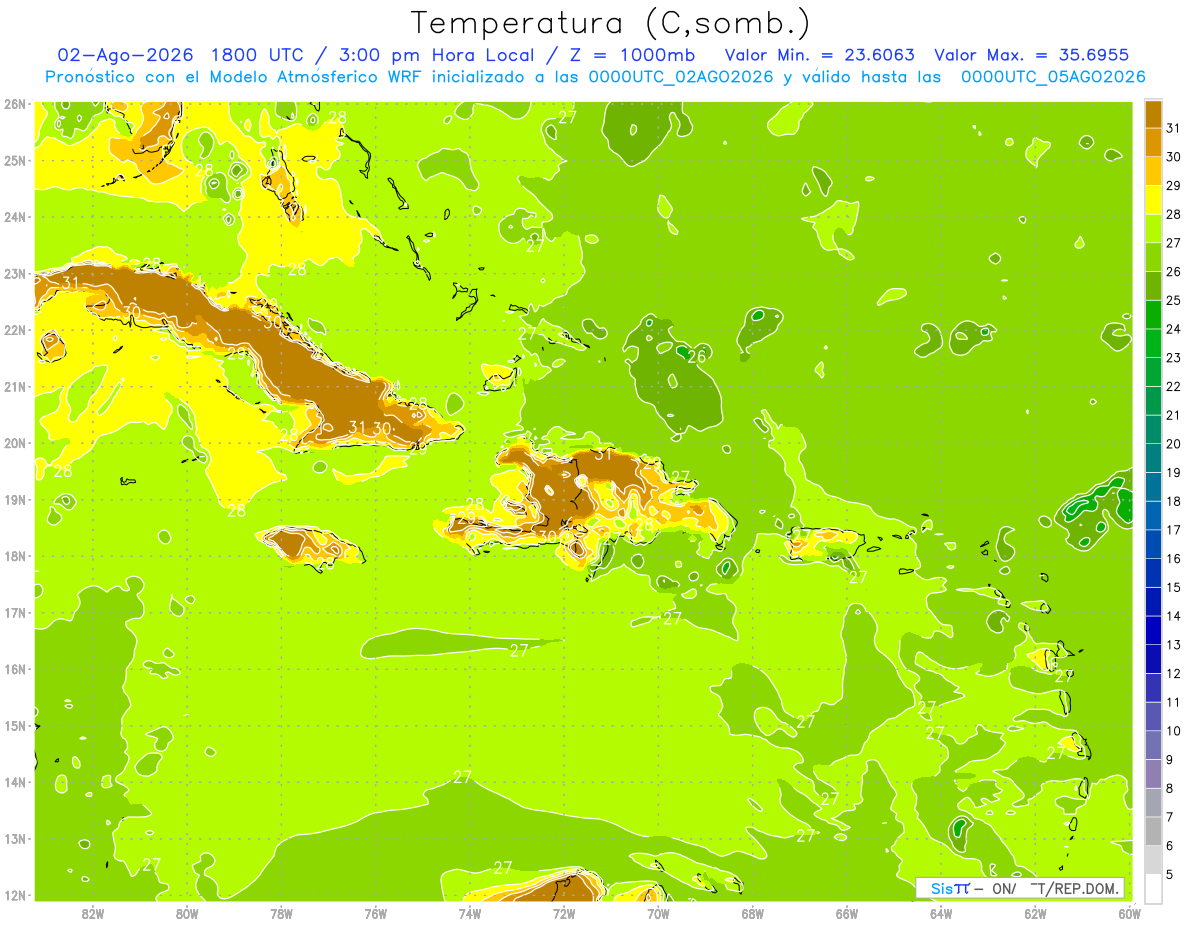
Task: Click the '17N' latitude label
Action: pyautogui.click(x=15, y=613)
